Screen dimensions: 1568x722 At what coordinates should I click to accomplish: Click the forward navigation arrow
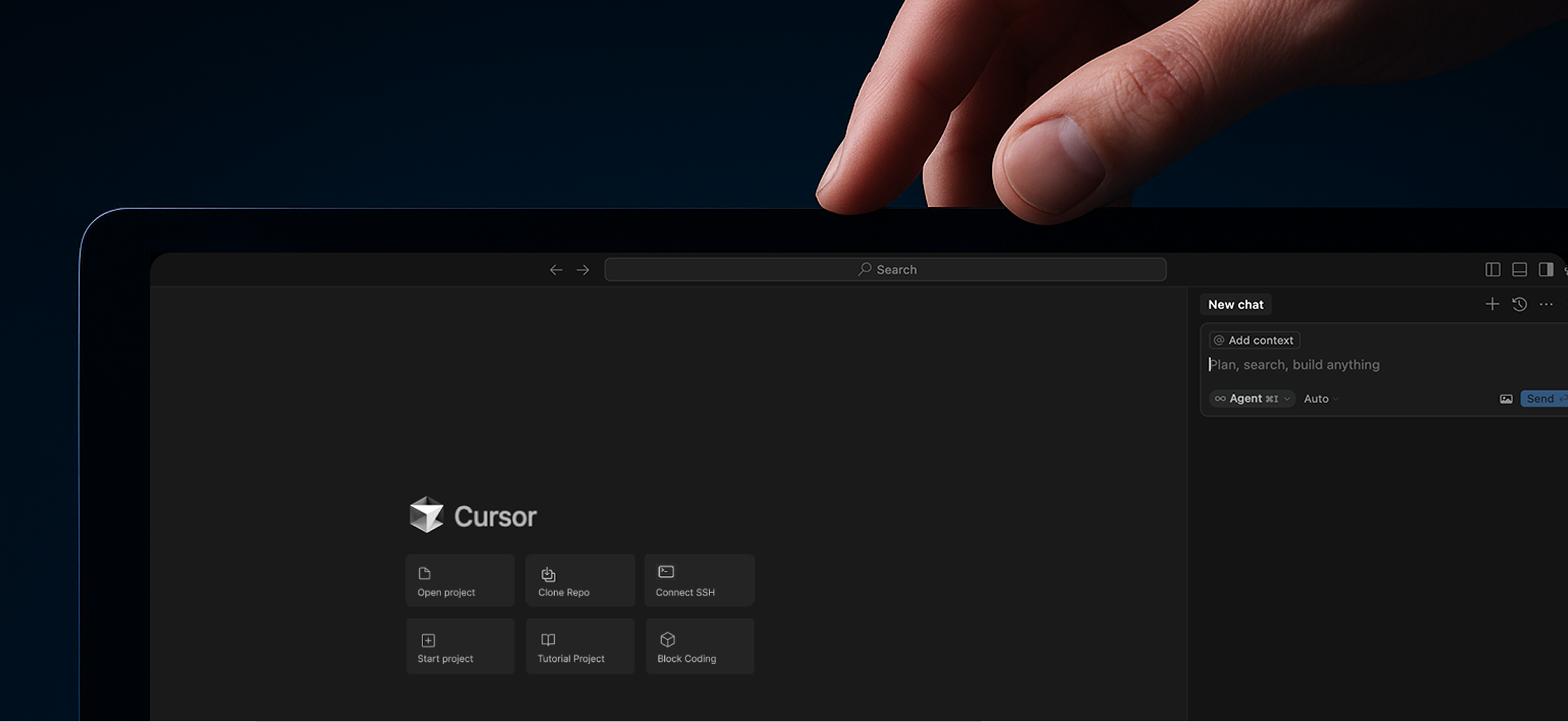[582, 270]
